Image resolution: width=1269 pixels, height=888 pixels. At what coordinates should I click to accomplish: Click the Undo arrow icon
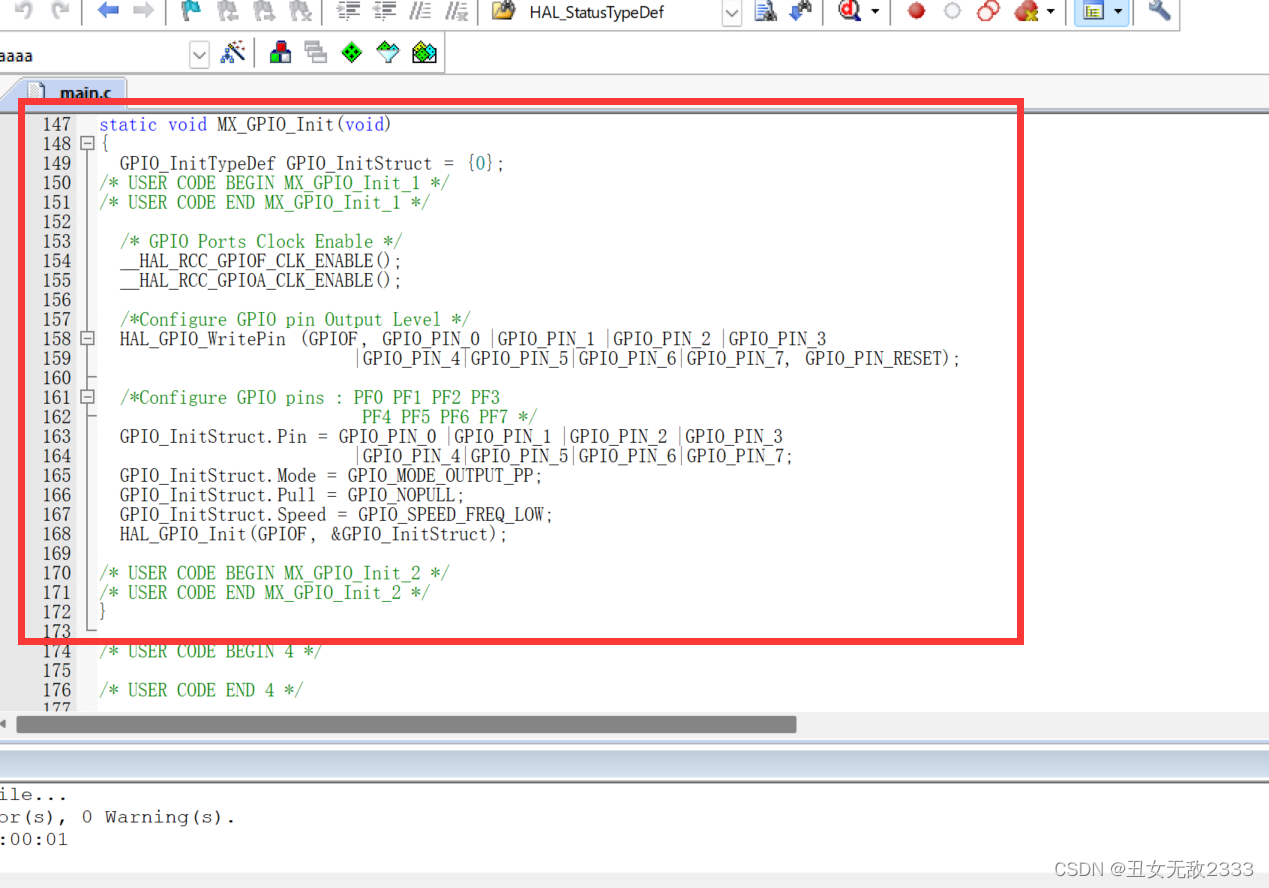coord(24,11)
